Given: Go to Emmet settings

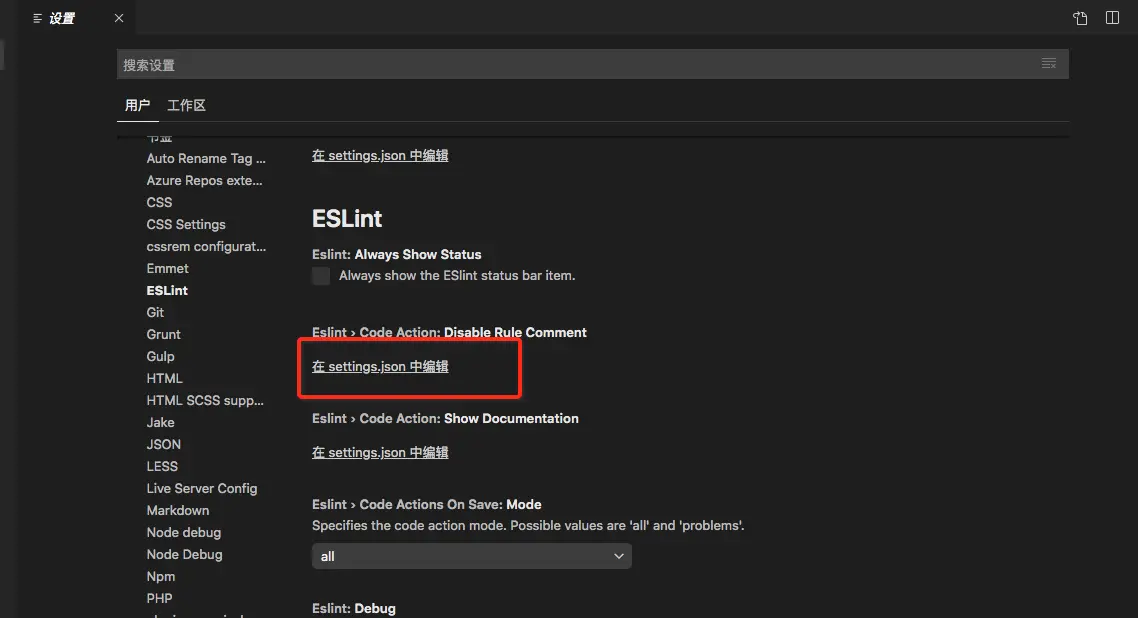Looking at the screenshot, I should point(168,268).
